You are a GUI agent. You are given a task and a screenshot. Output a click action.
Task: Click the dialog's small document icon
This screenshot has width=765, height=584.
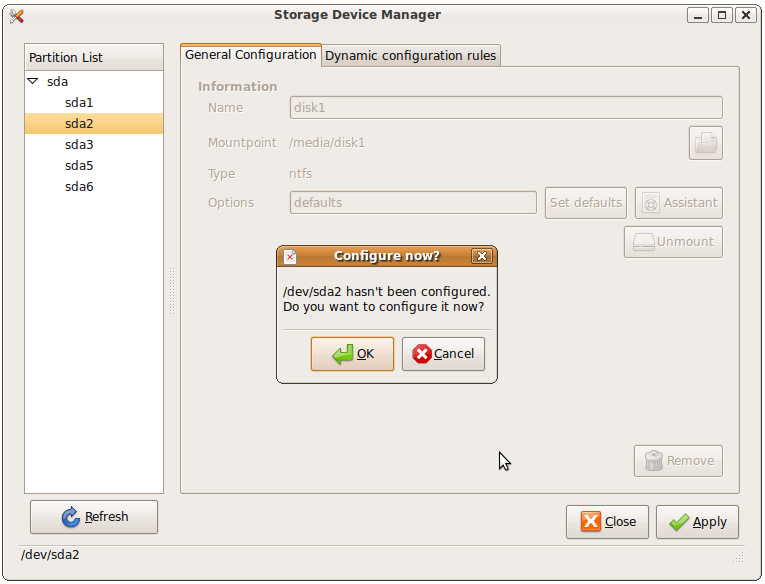point(290,257)
